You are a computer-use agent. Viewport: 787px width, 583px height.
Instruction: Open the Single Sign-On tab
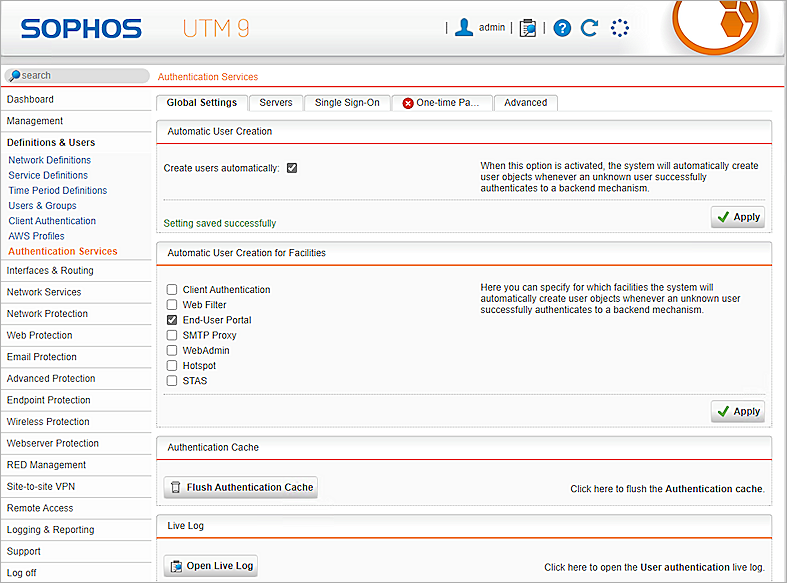(347, 103)
